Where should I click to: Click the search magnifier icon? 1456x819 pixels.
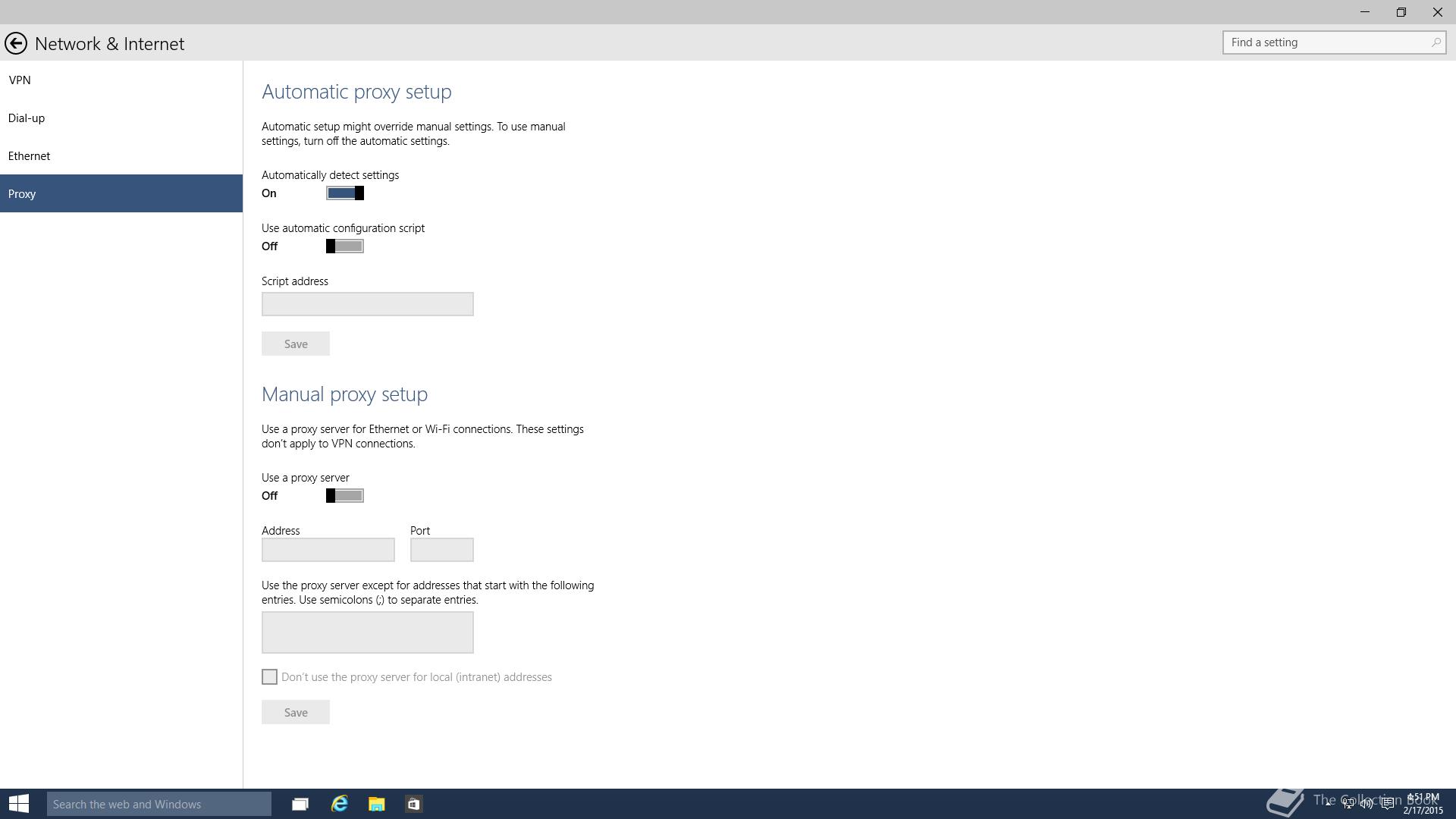click(x=1436, y=42)
